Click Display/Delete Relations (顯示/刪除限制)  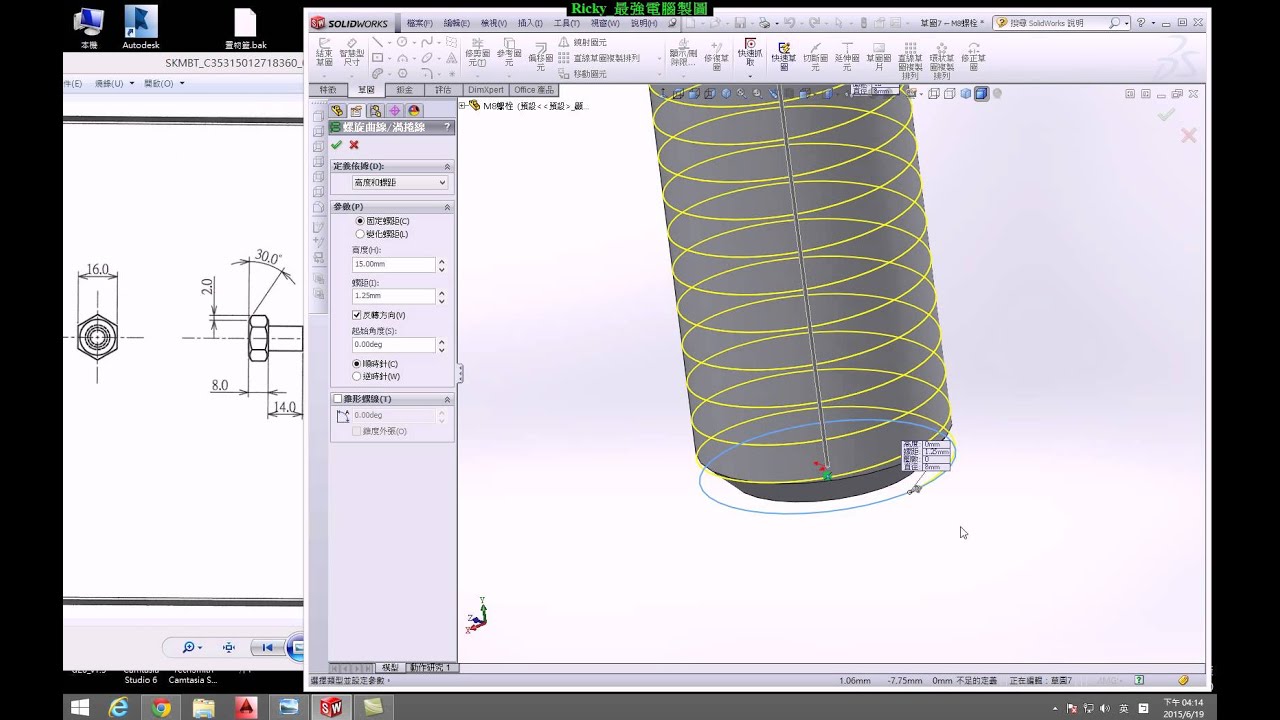point(683,53)
